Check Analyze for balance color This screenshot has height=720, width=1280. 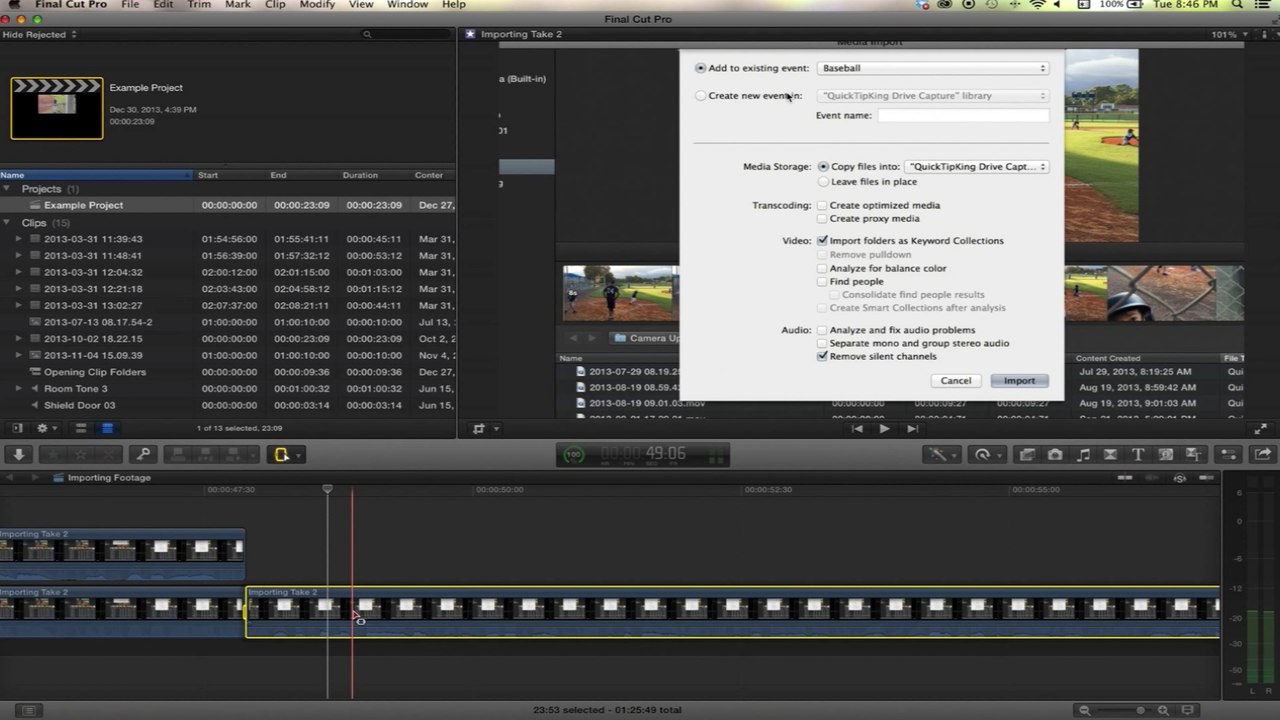click(x=822, y=268)
